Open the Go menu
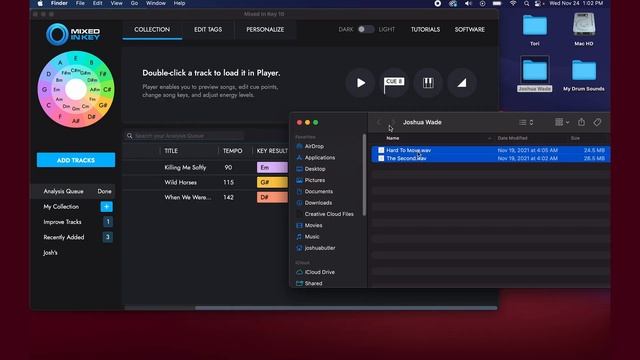This screenshot has width=640, height=360. (134, 3)
